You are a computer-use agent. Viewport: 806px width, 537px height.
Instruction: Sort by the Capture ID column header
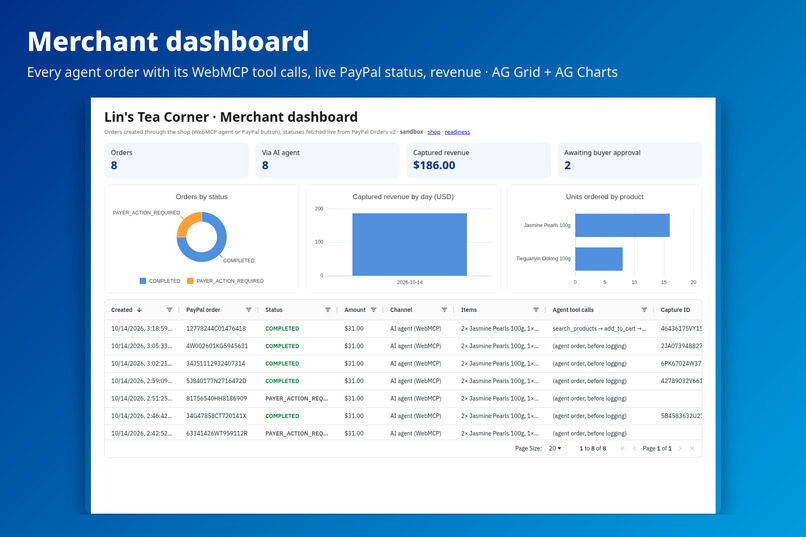tap(675, 310)
